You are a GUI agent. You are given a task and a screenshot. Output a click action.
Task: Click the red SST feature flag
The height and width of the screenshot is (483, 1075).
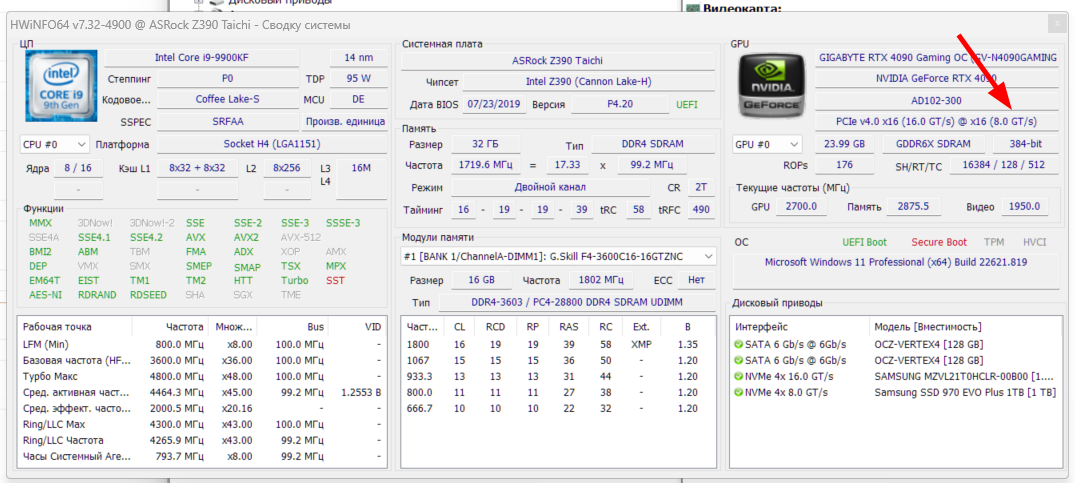pyautogui.click(x=335, y=281)
